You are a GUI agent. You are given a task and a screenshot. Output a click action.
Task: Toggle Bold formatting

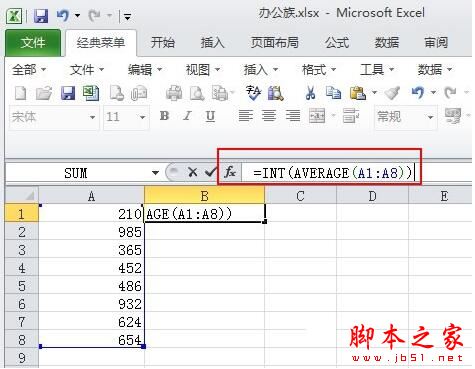[164, 116]
